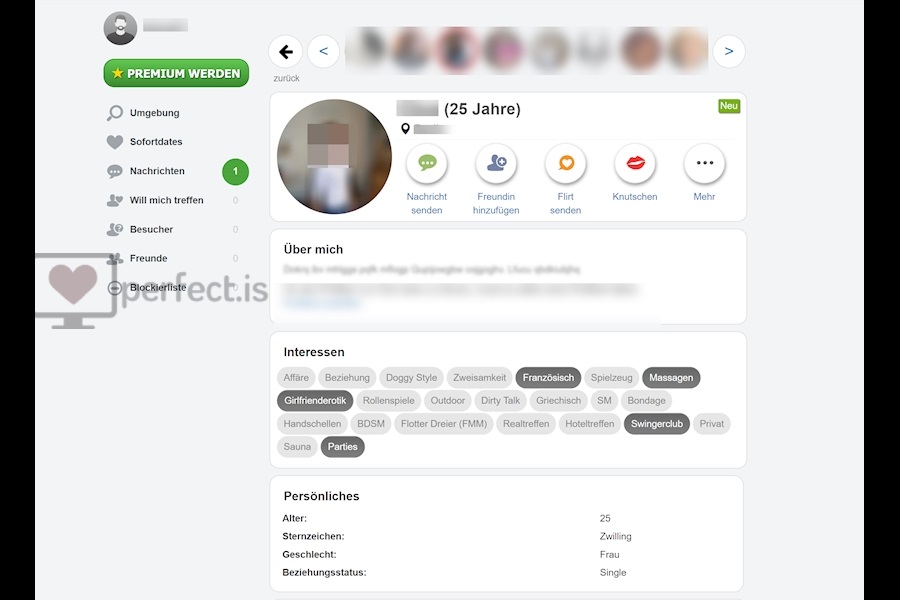Image resolution: width=900 pixels, height=600 pixels.
Task: Send a flirt with the heart icon
Action: tap(565, 164)
